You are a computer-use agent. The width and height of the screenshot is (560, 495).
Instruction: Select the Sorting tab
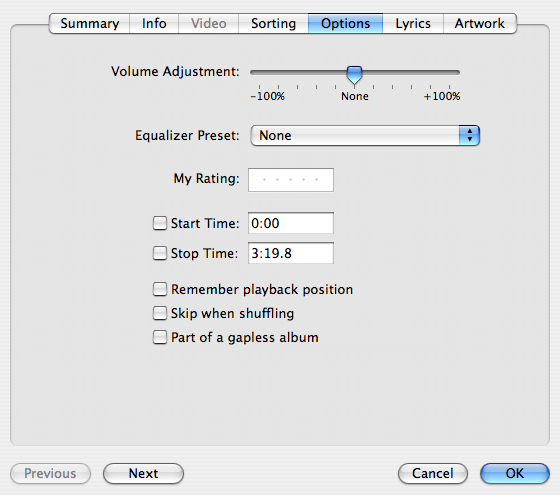(x=273, y=24)
